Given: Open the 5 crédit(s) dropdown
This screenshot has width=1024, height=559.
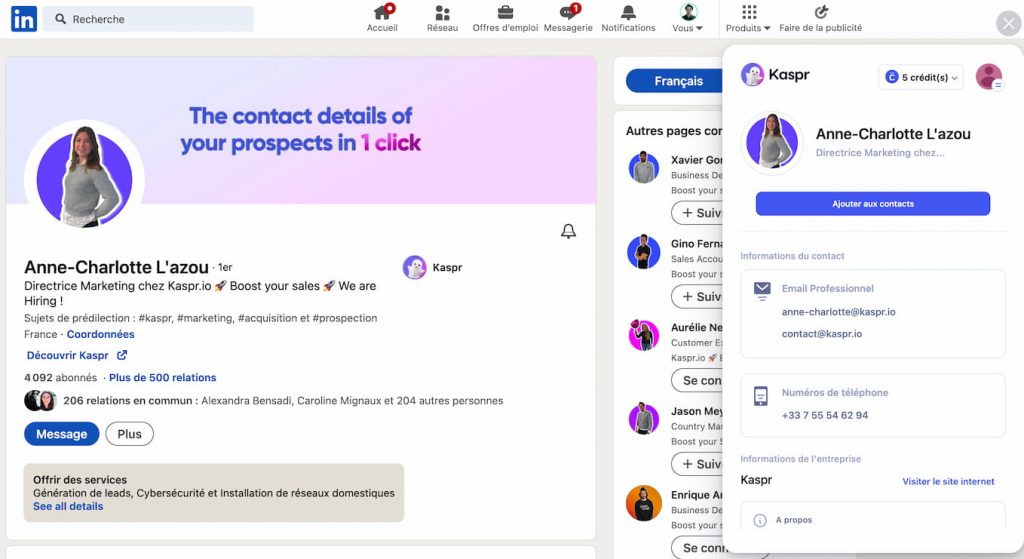Looking at the screenshot, I should (921, 77).
